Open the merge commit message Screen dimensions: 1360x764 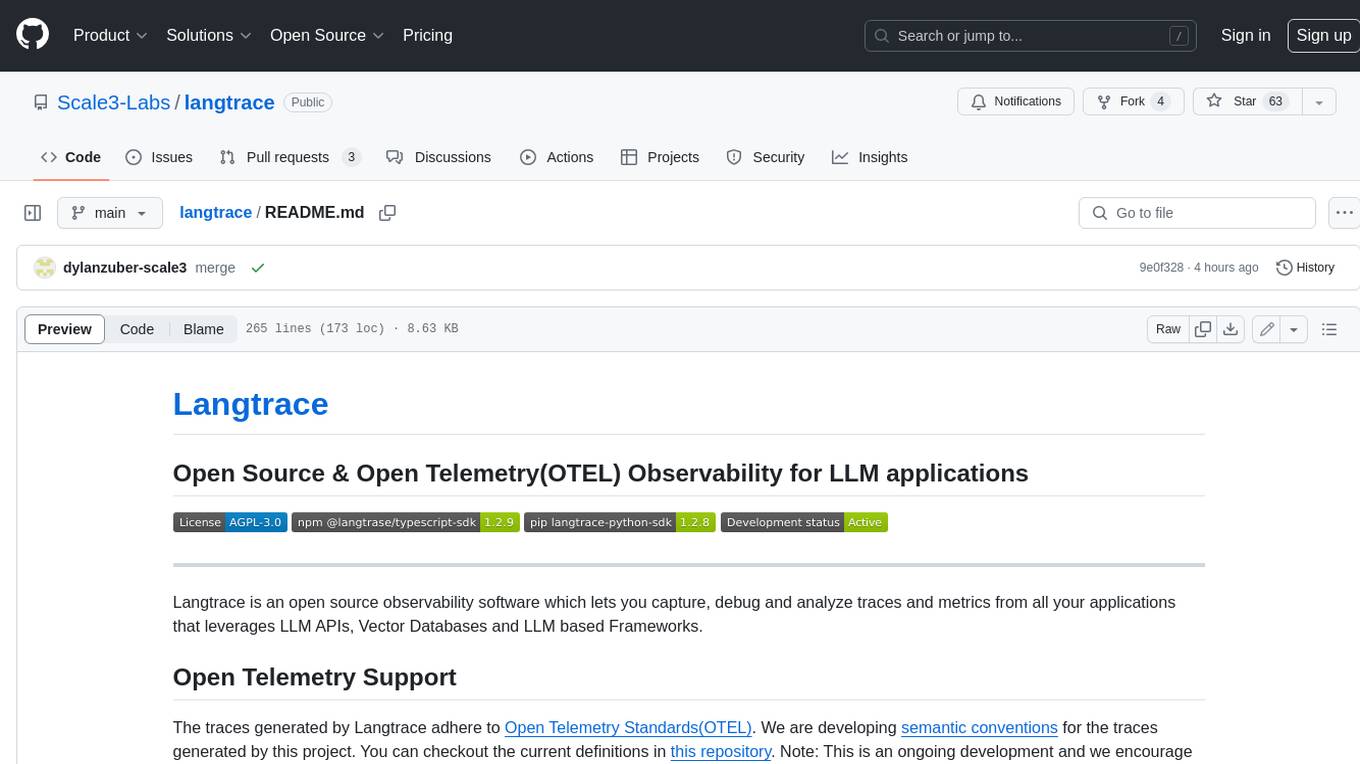click(x=215, y=268)
